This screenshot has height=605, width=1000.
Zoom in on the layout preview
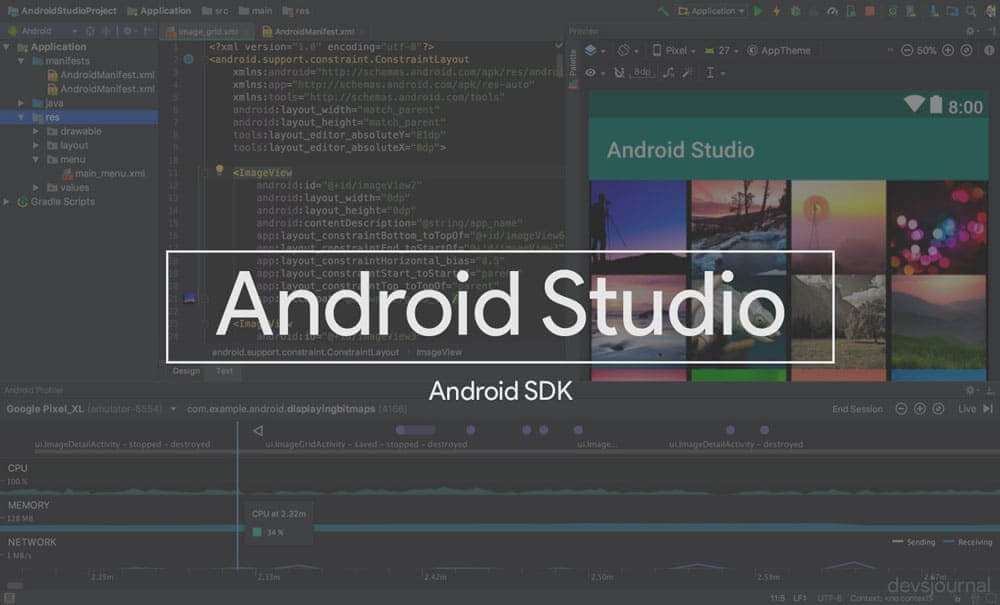tap(948, 50)
